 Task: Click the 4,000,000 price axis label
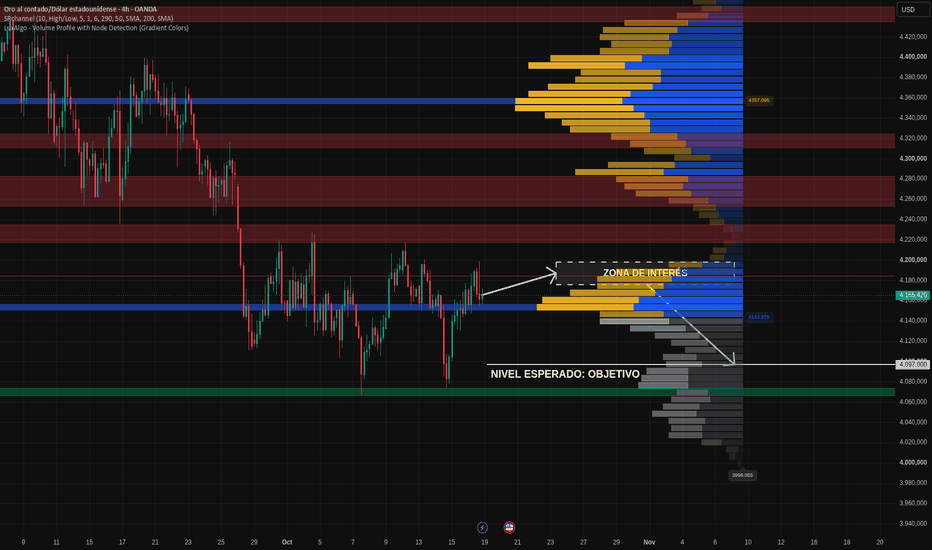point(913,462)
